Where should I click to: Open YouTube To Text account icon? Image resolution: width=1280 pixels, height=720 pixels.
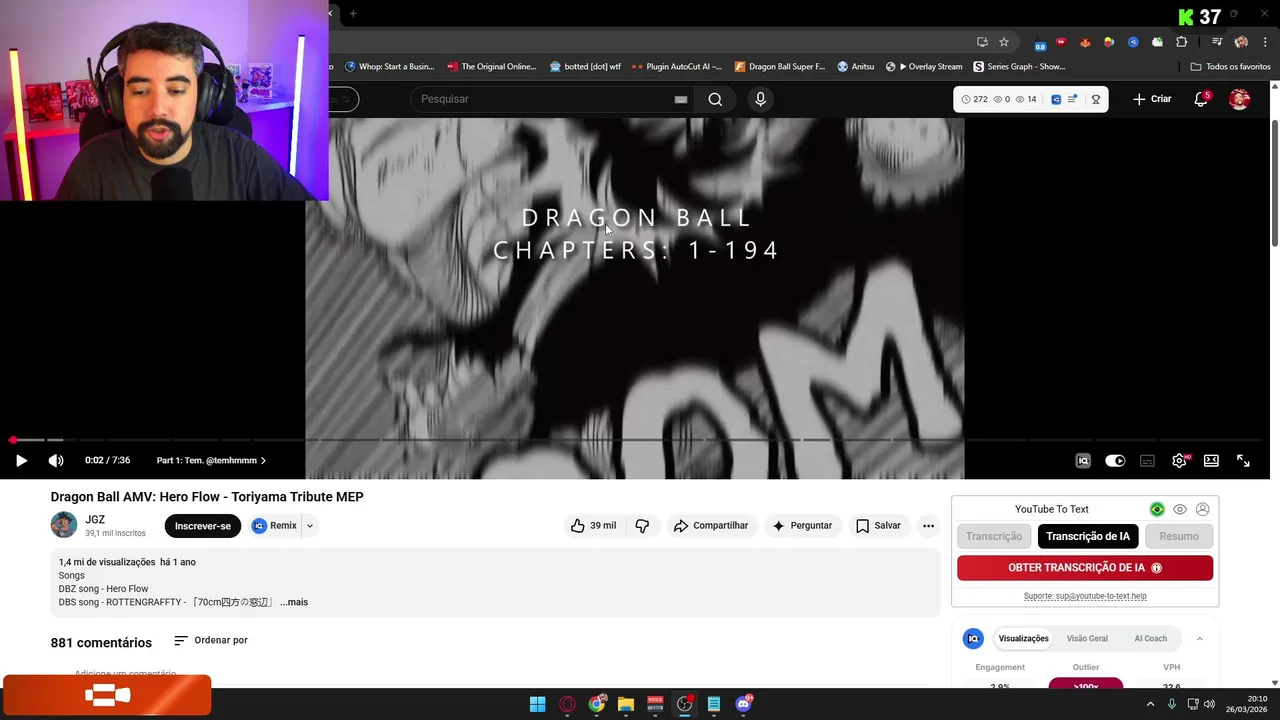click(1203, 509)
